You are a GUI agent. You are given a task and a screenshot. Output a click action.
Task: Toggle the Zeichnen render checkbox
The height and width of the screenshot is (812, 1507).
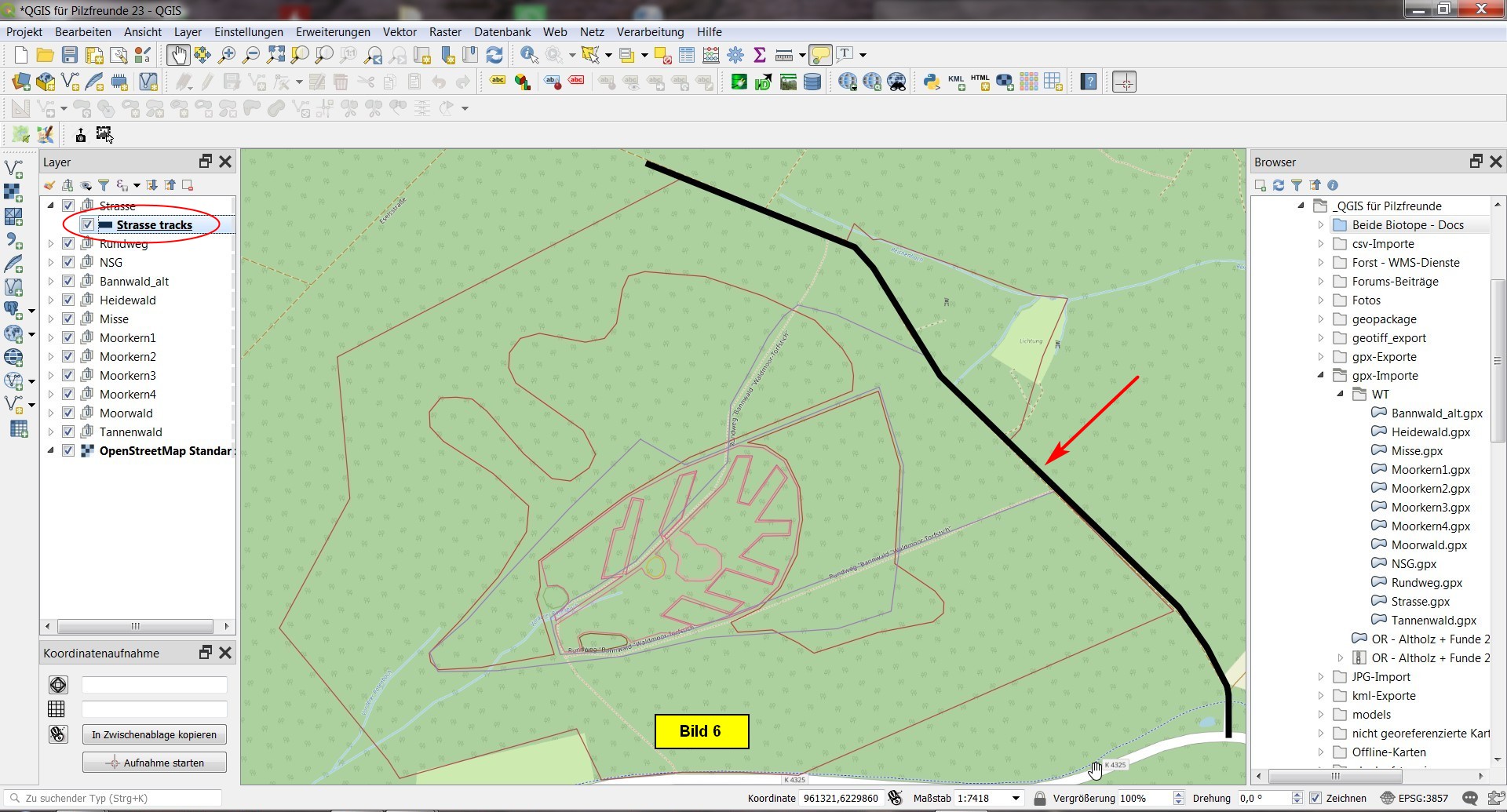[1315, 798]
